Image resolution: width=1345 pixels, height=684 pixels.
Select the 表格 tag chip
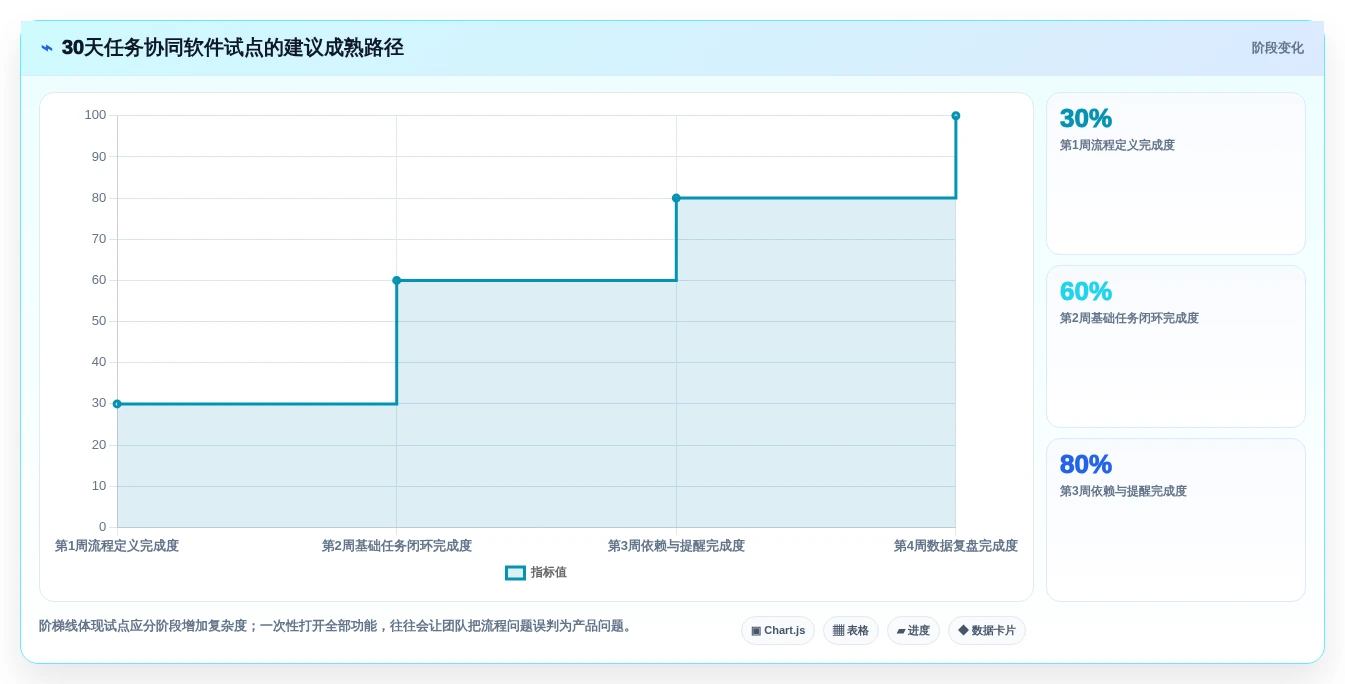tap(851, 631)
